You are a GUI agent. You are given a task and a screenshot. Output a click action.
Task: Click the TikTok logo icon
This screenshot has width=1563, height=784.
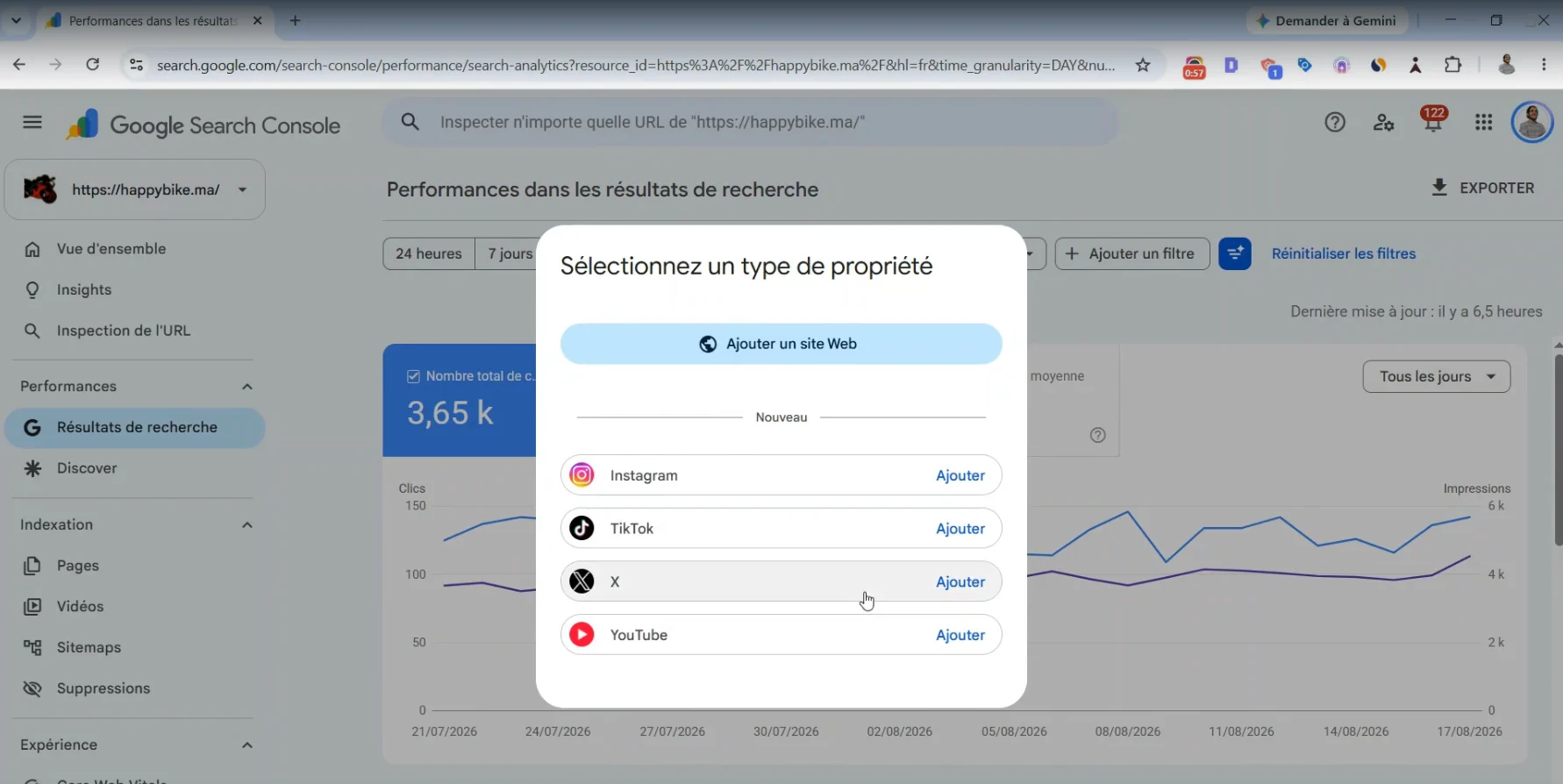click(582, 528)
